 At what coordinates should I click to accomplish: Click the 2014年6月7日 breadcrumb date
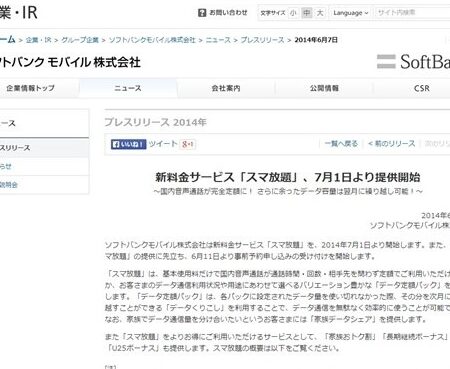(316, 40)
